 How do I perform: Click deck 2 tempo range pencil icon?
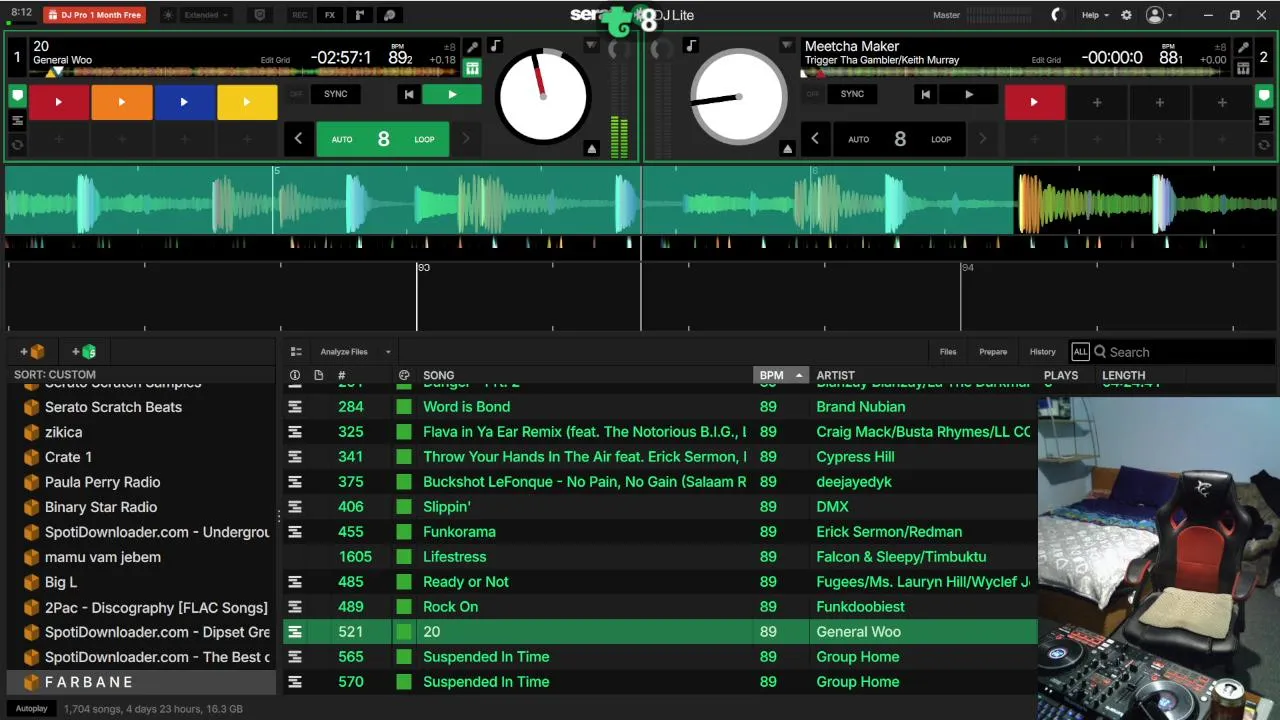point(1243,47)
